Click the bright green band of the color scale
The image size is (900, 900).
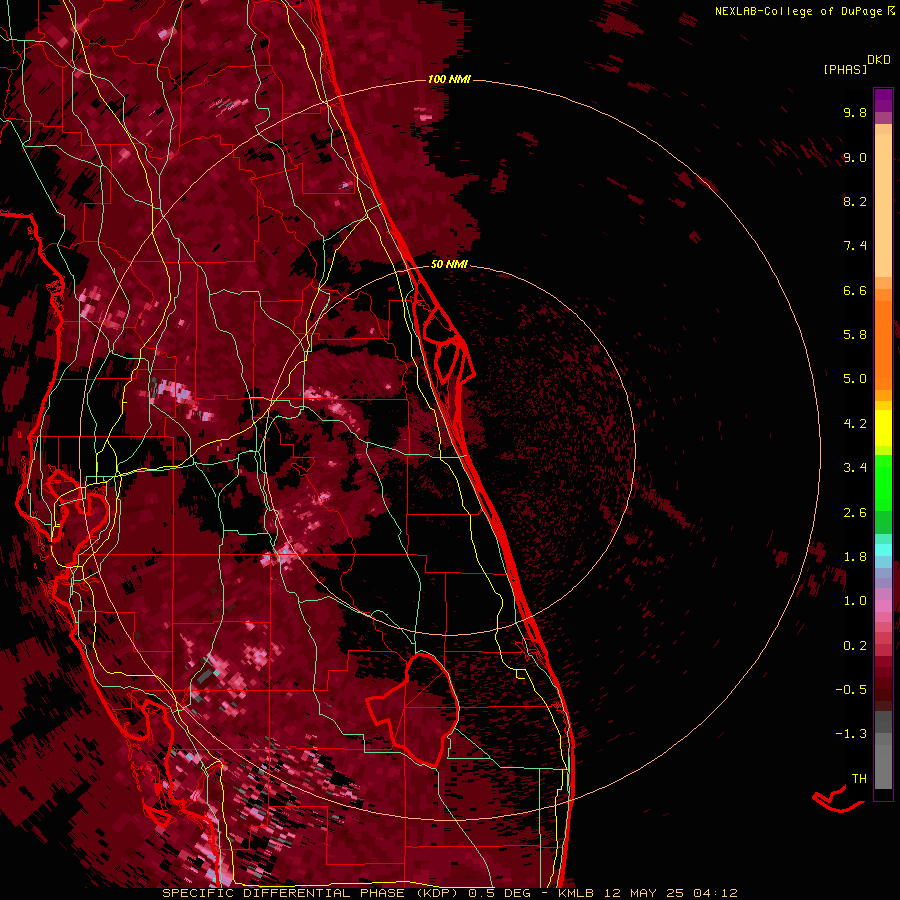tap(883, 482)
